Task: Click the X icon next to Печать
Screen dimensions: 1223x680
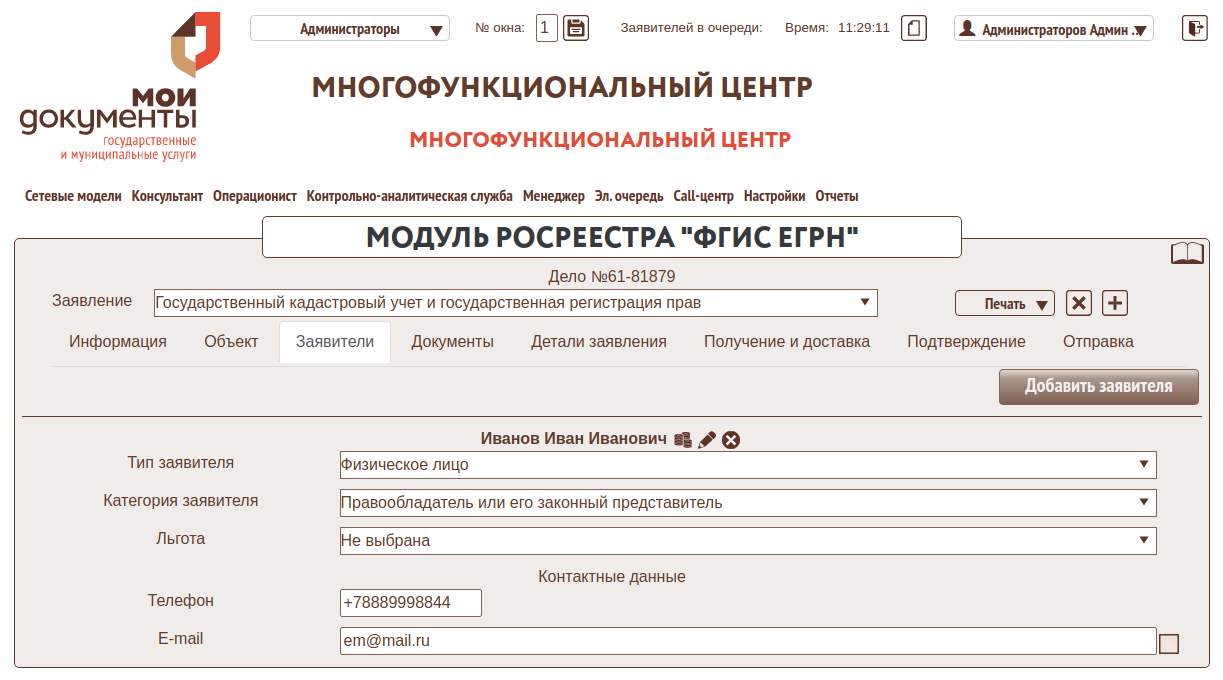Action: pyautogui.click(x=1078, y=303)
